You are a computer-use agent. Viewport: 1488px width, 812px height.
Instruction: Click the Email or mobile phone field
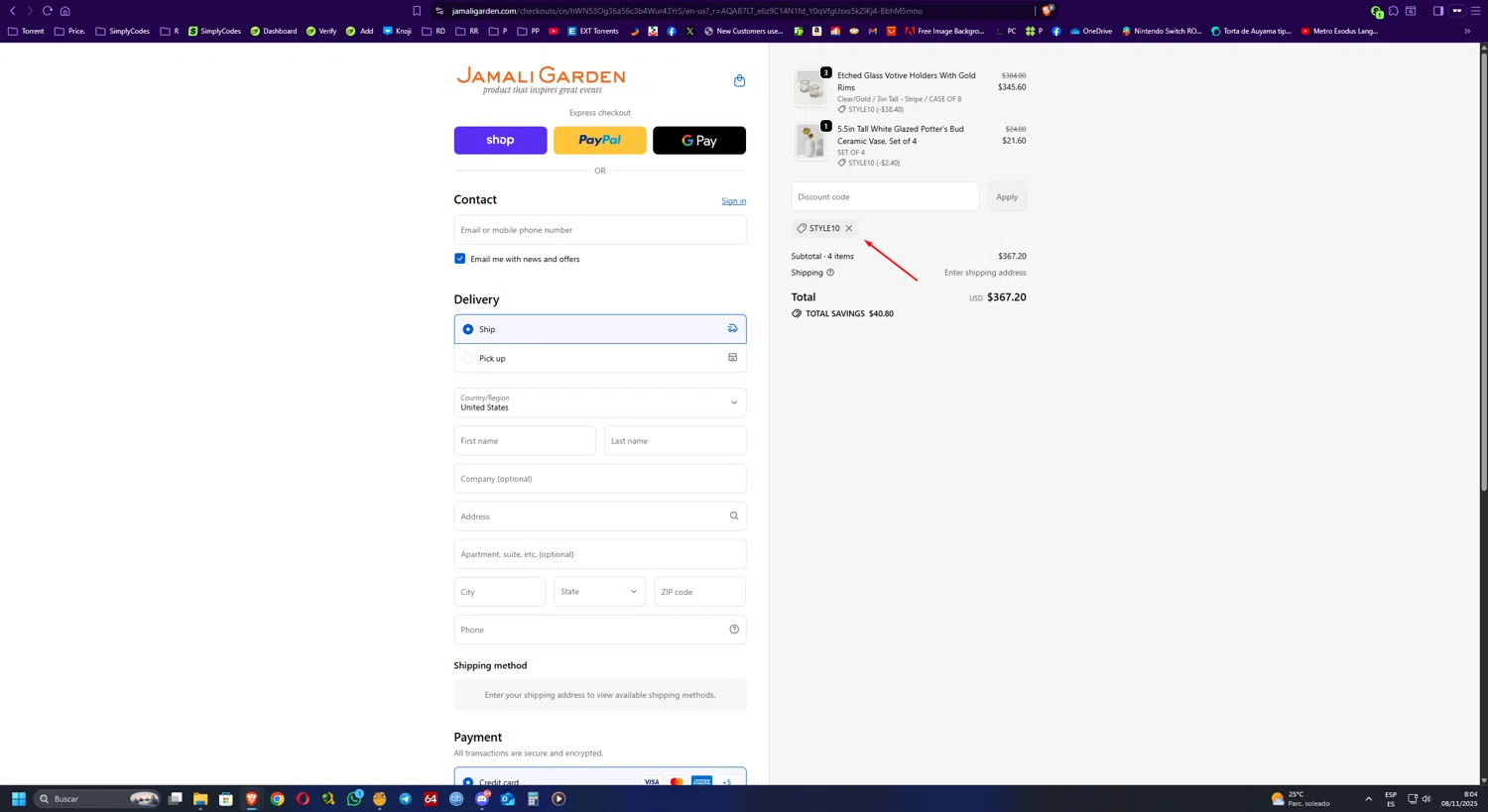pos(600,230)
